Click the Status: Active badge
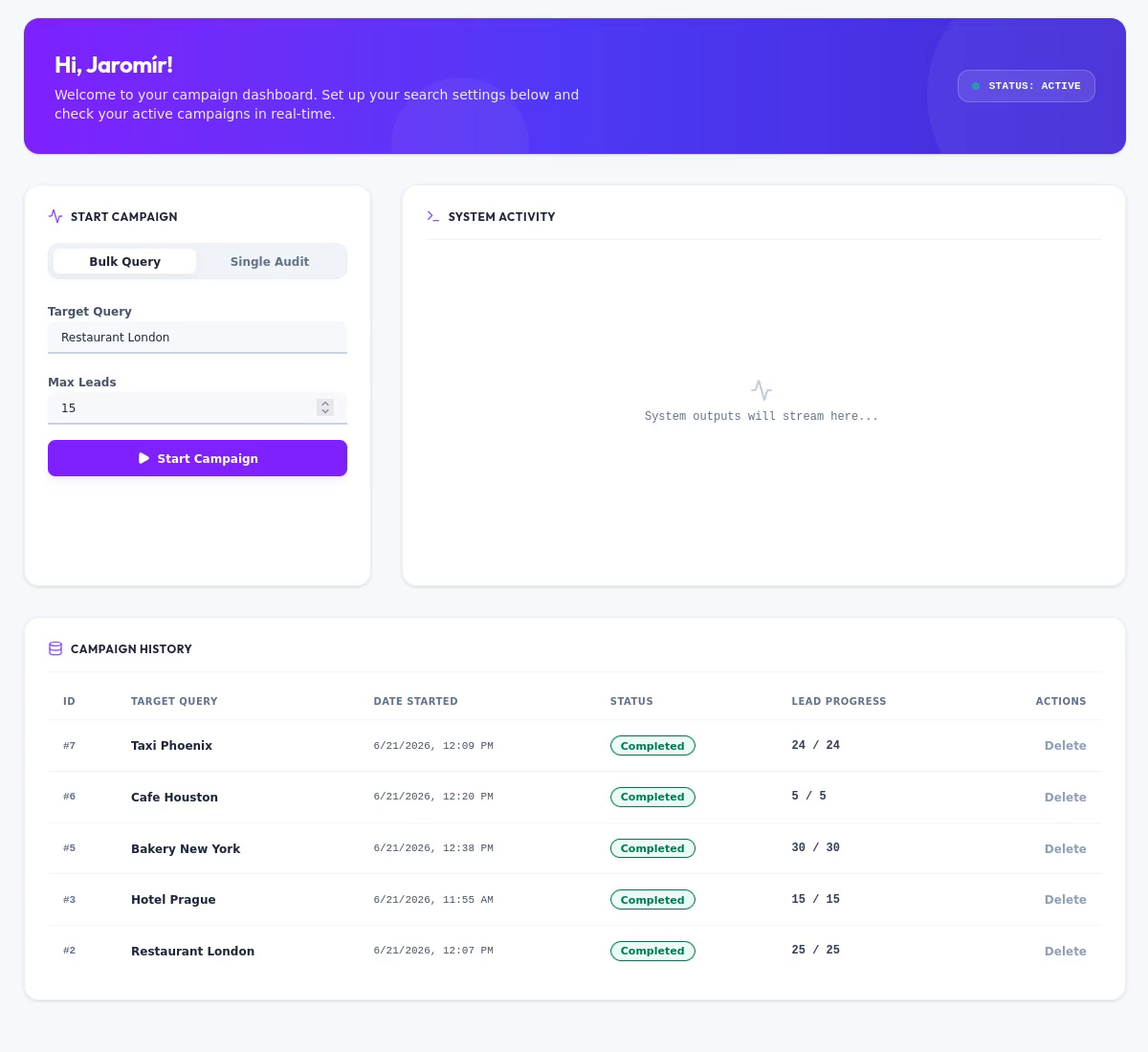 click(x=1027, y=86)
